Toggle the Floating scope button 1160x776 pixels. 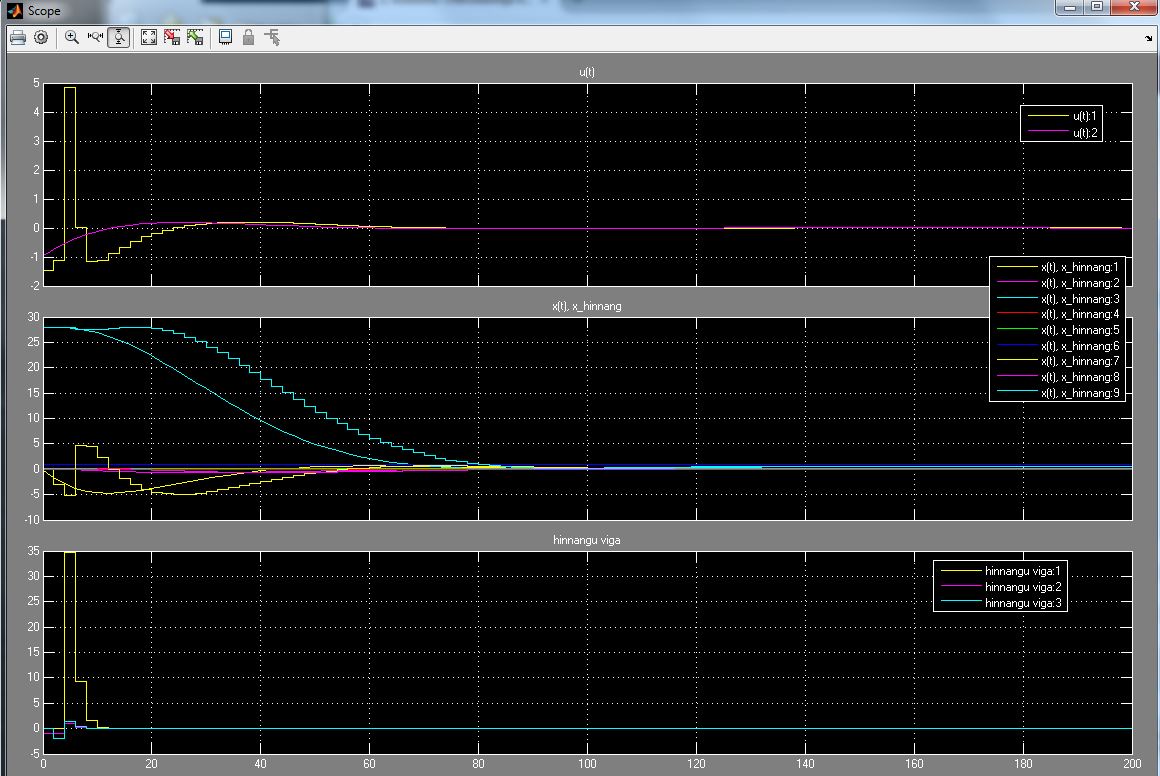click(x=226, y=37)
